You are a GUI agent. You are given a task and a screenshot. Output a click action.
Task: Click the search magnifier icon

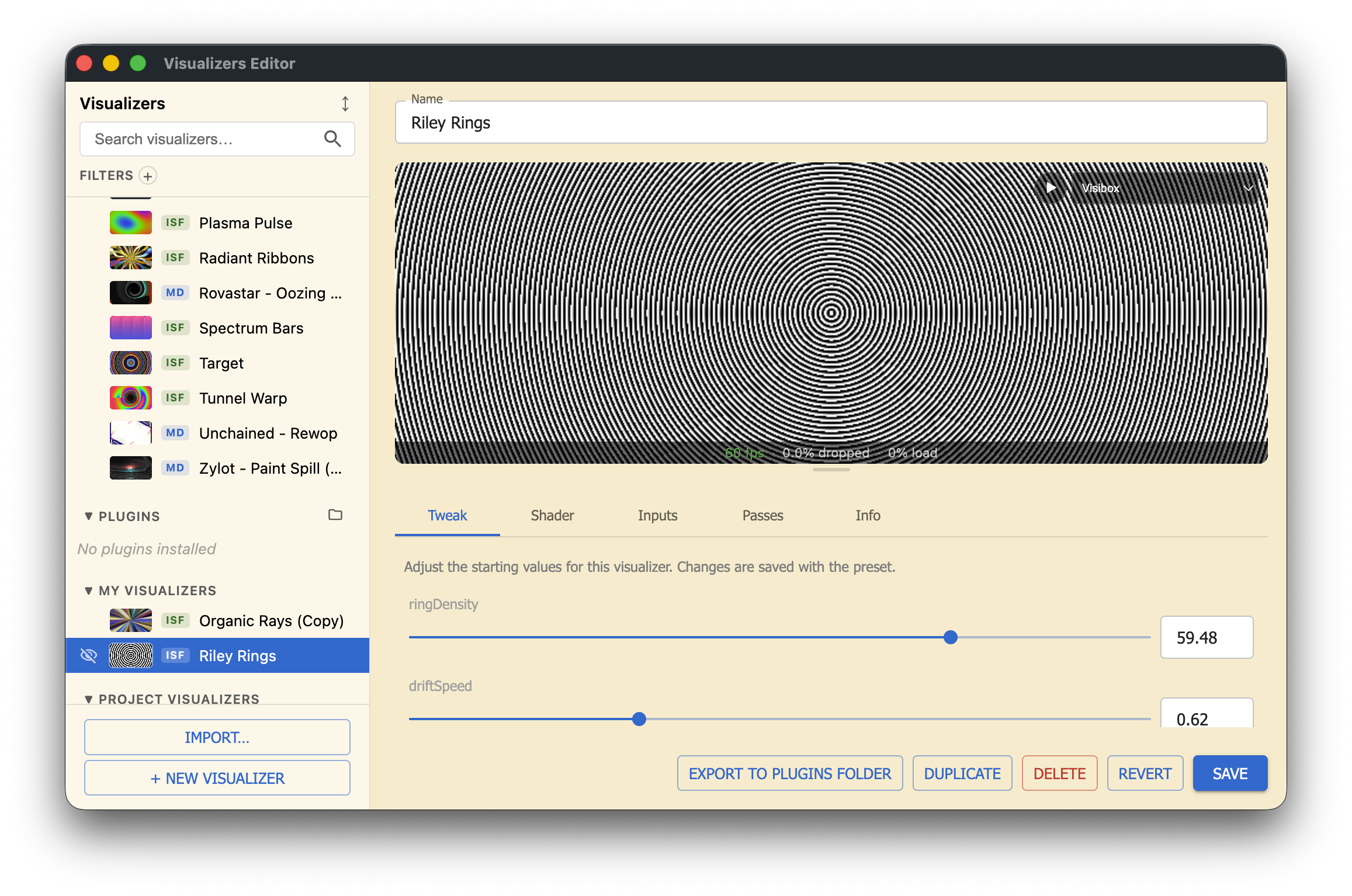coord(332,138)
